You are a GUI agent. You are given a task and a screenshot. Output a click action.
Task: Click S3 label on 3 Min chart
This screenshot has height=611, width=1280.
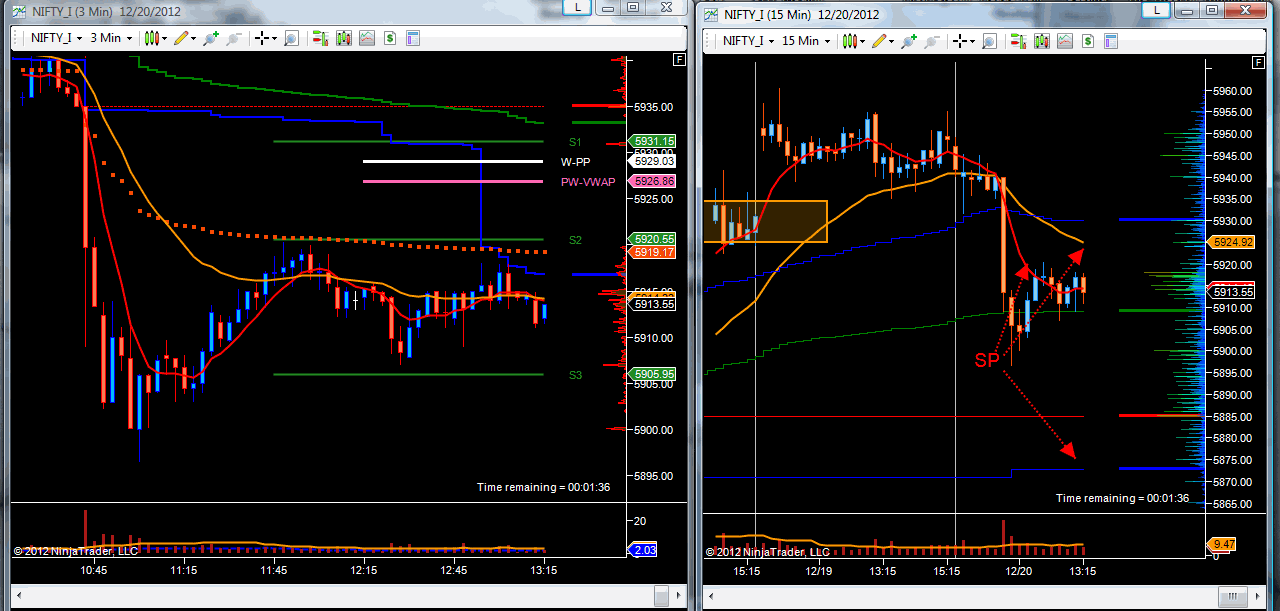pyautogui.click(x=575, y=375)
